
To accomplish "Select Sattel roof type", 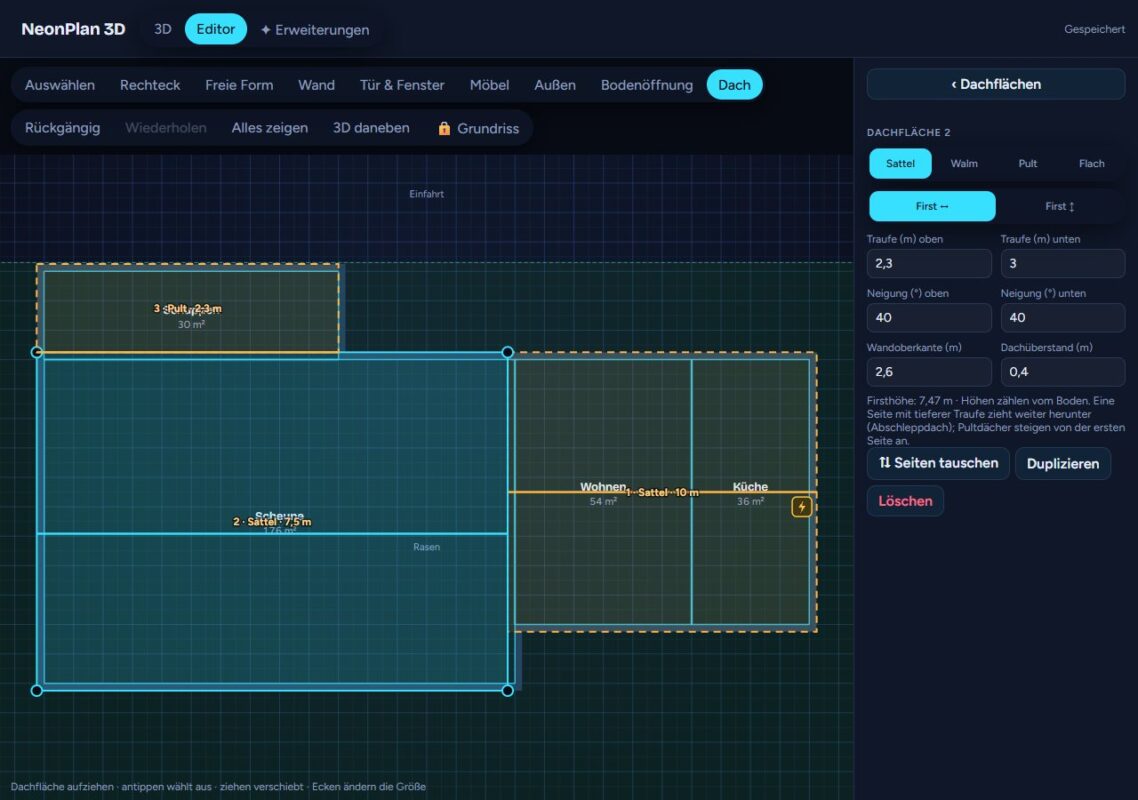I will (x=900, y=163).
